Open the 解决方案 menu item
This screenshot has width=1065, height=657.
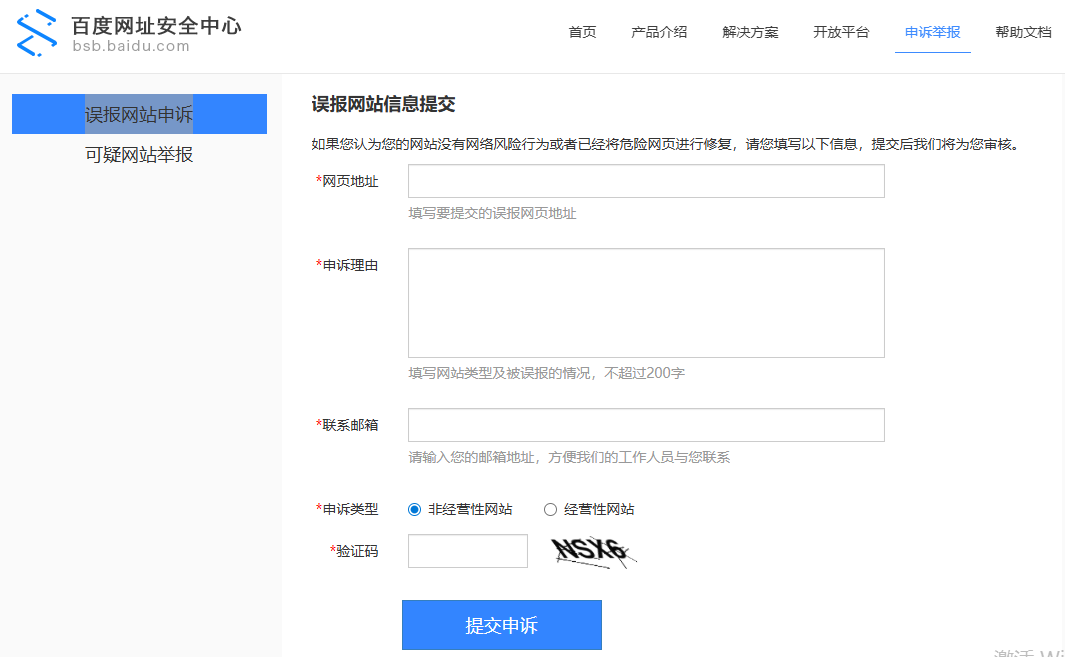click(750, 32)
